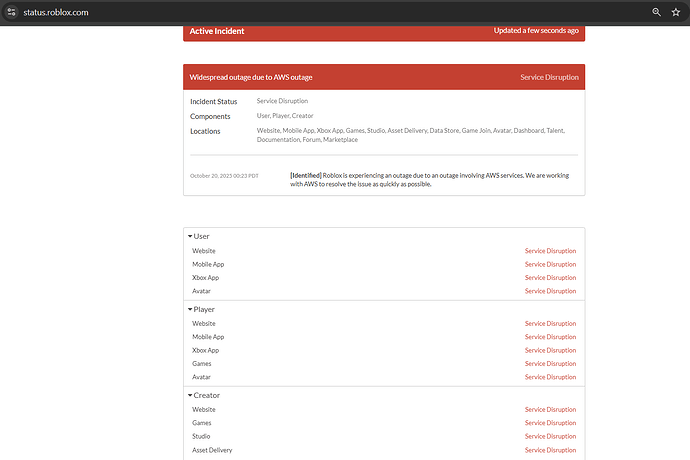Screen dimensions: 690x460
Task: Select Avatar row under User
Action: 384,291
